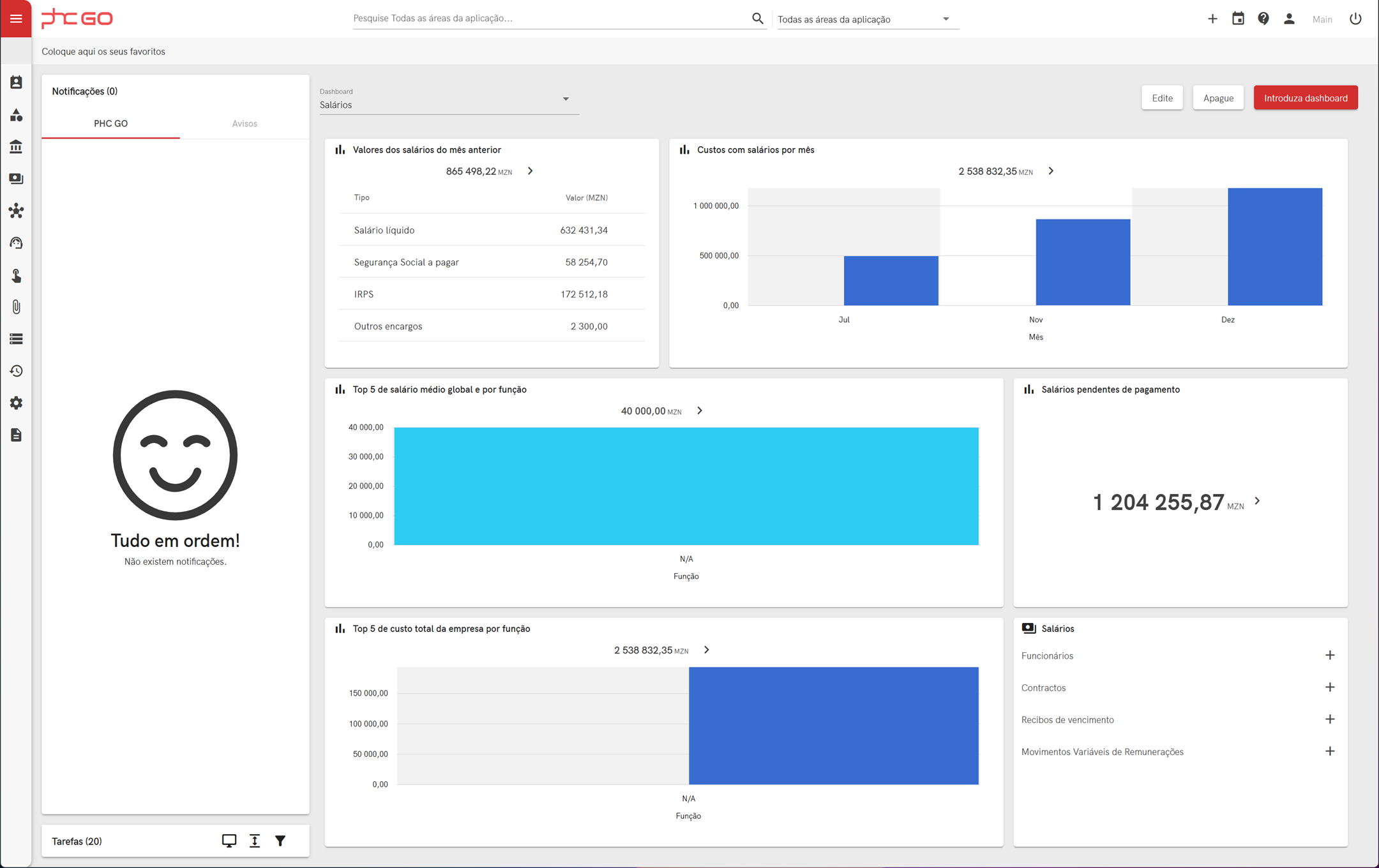Open the settings gear sidebar icon
Screen dimensions: 1379x868
click(x=16, y=403)
